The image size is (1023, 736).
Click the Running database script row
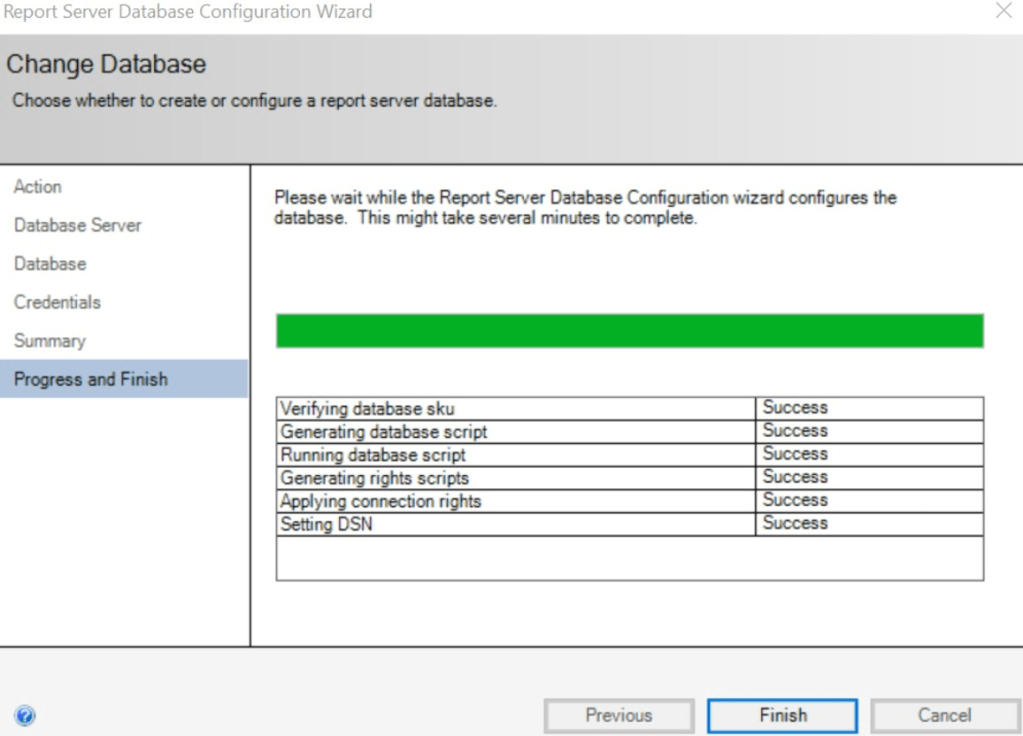373,455
